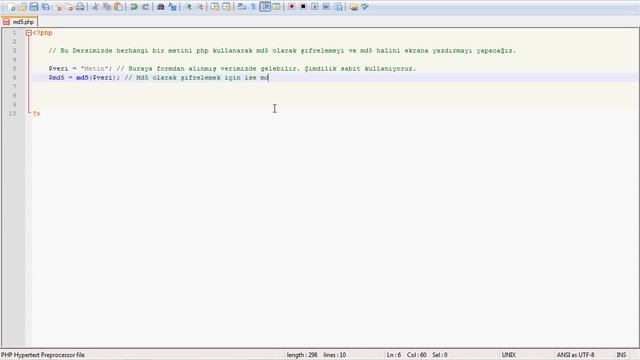Open the user defined language icon

pos(276,7)
